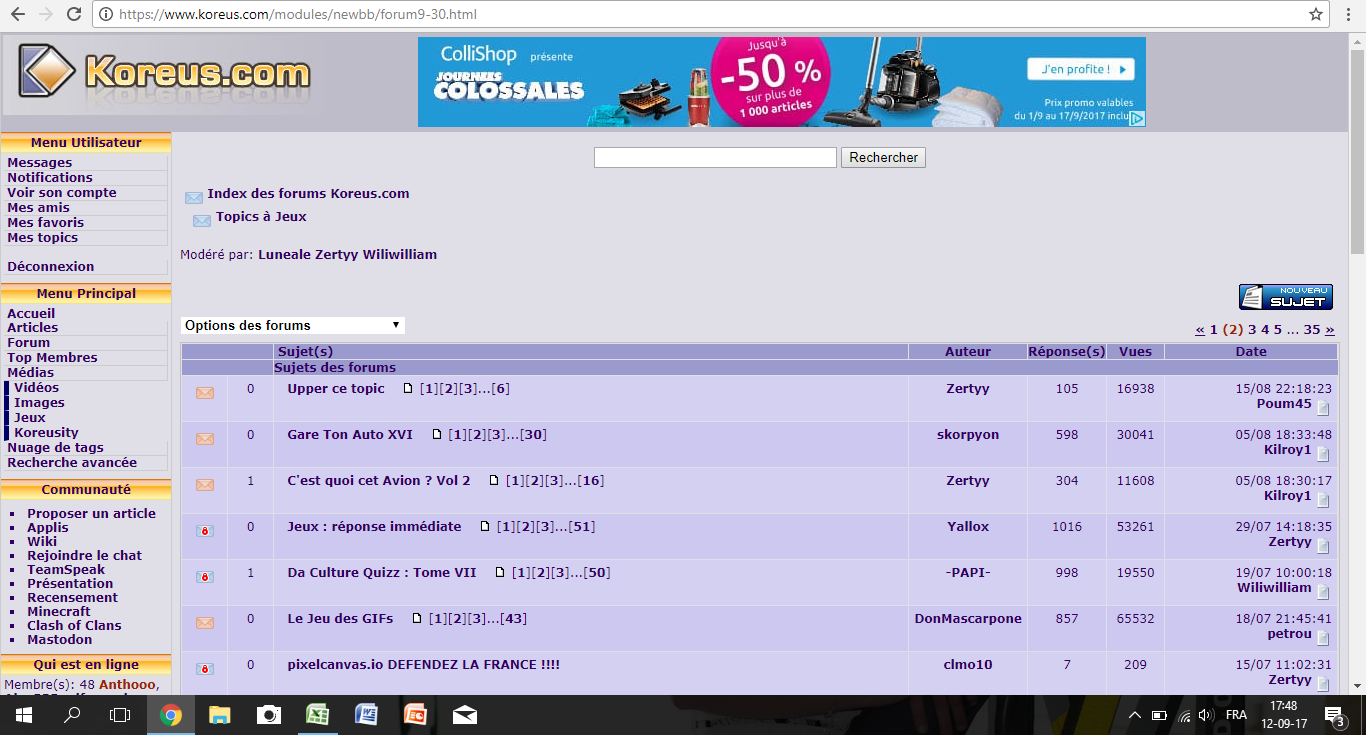Open the Forum item in Menu Principal

(x=28, y=342)
